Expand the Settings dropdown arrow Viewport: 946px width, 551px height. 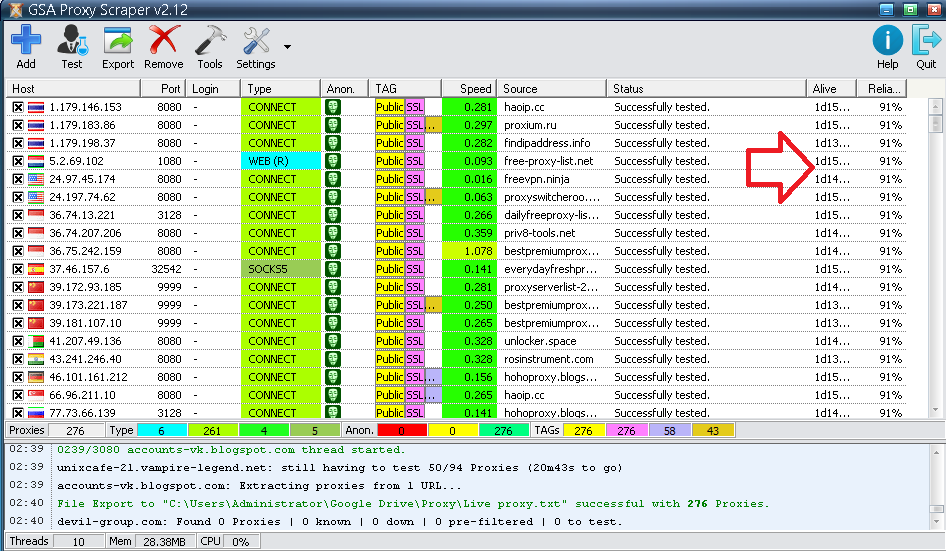coord(287,47)
